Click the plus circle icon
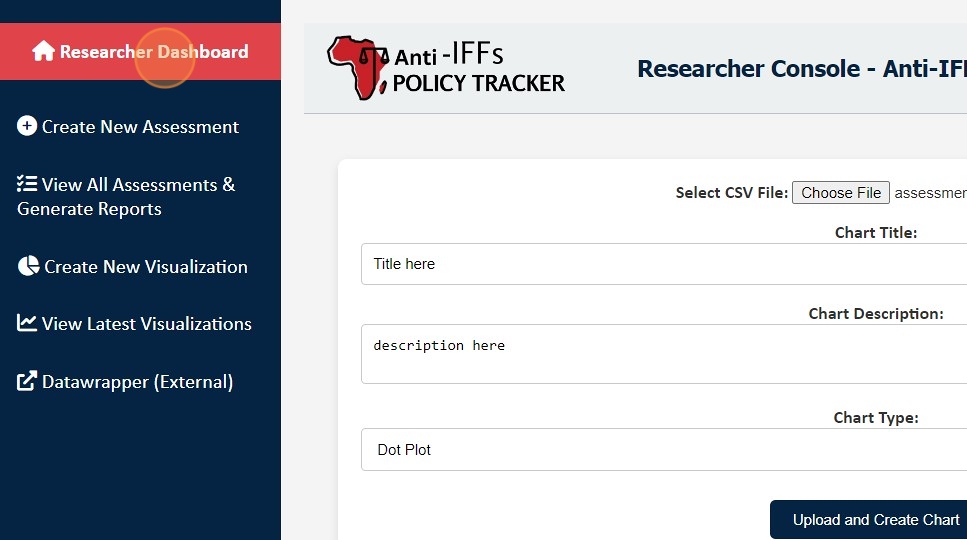967x540 pixels. pos(27,127)
